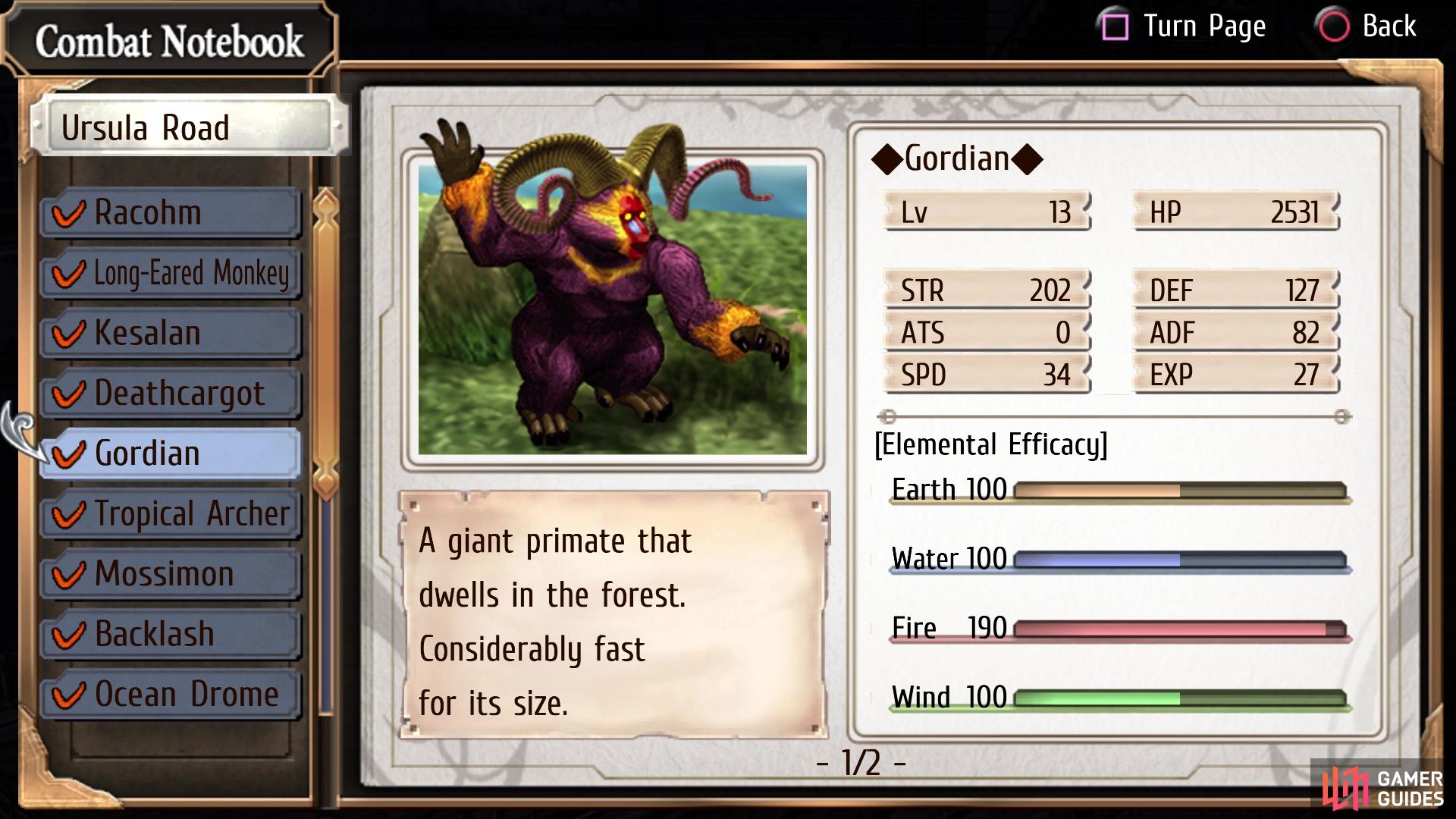Click the Turn Page label
Screen dimensions: 1456x819
tap(1204, 27)
